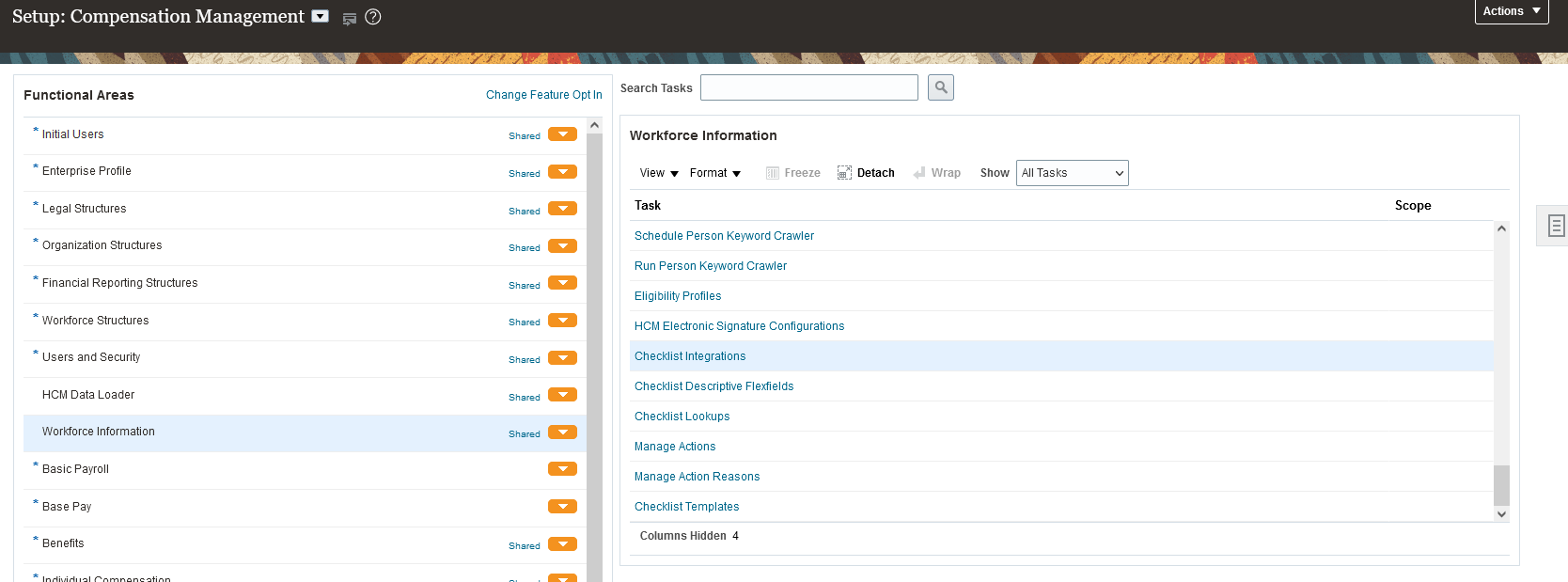The image size is (1568, 582).
Task: Click the feedback comment icon in header
Action: [x=350, y=19]
